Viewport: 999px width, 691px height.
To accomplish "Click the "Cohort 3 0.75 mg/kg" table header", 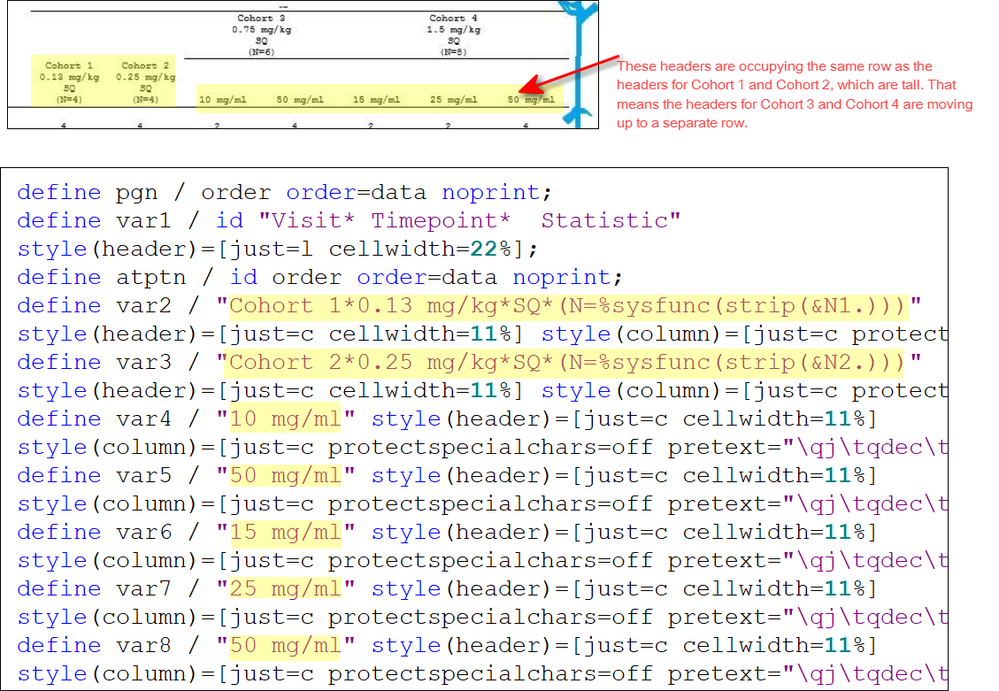I will 261,35.
